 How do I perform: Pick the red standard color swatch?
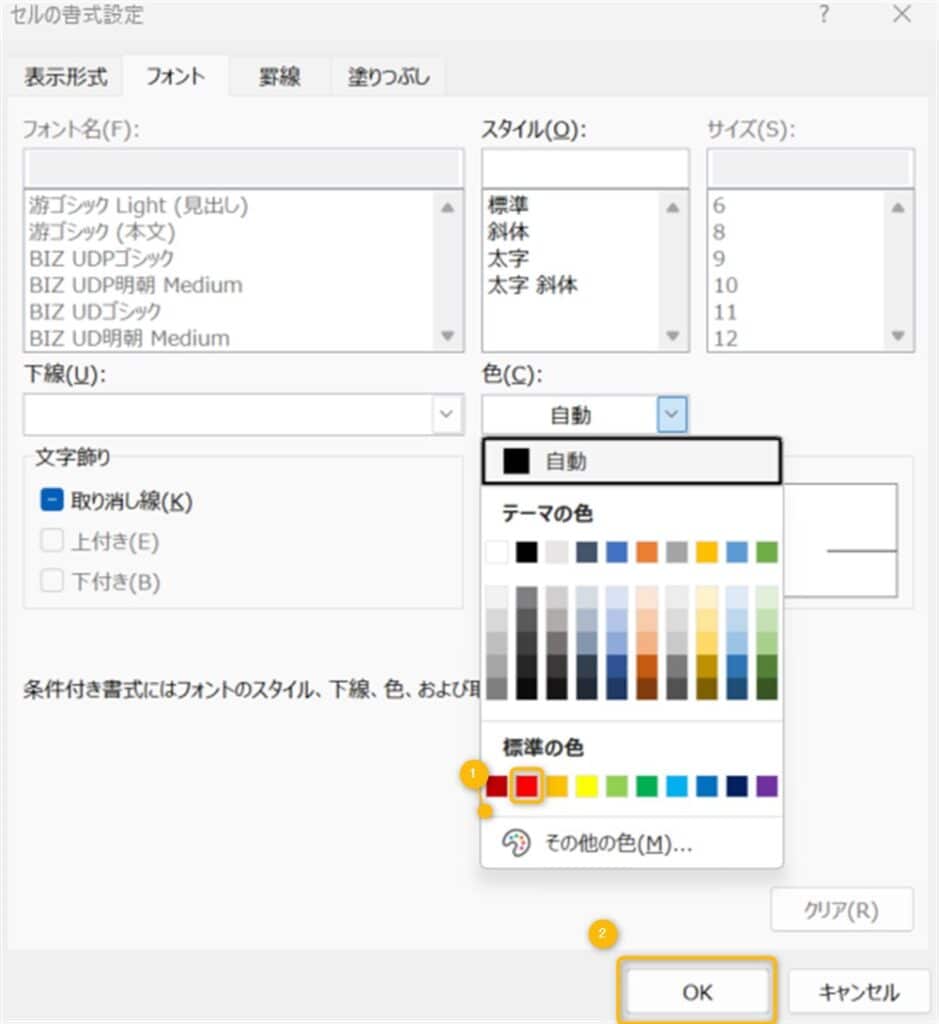[x=526, y=786]
